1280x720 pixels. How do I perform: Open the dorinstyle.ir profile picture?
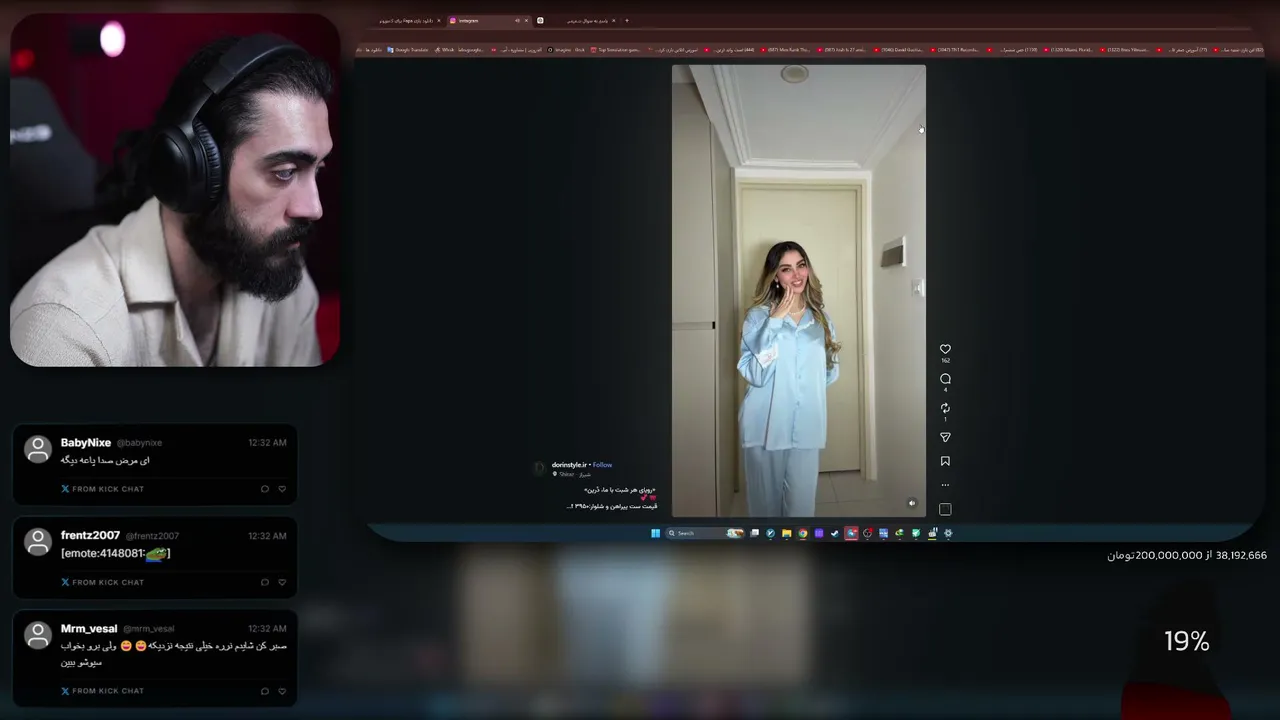tap(540, 468)
